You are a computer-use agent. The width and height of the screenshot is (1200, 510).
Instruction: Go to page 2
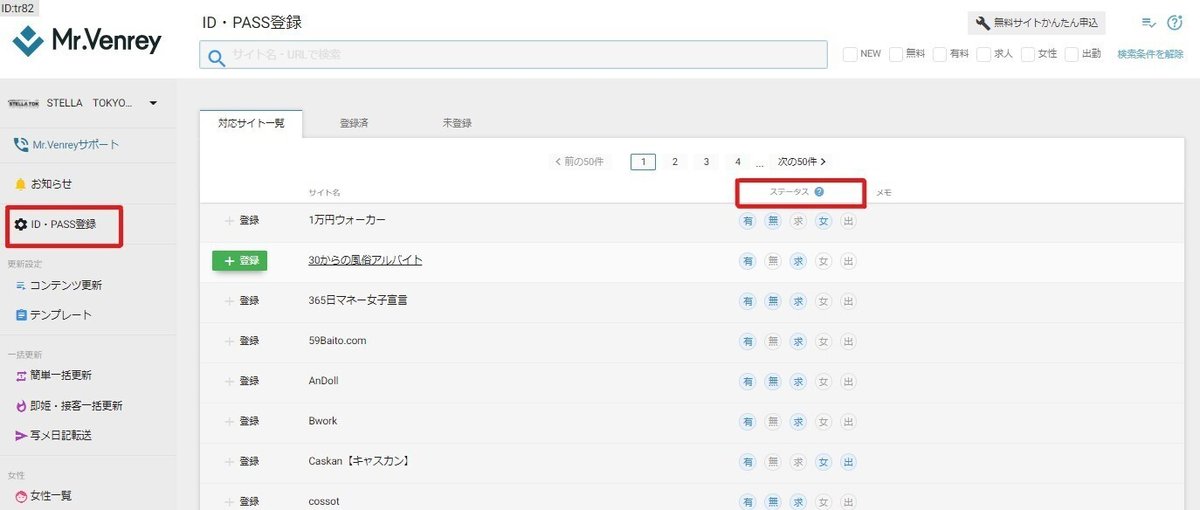pyautogui.click(x=675, y=162)
